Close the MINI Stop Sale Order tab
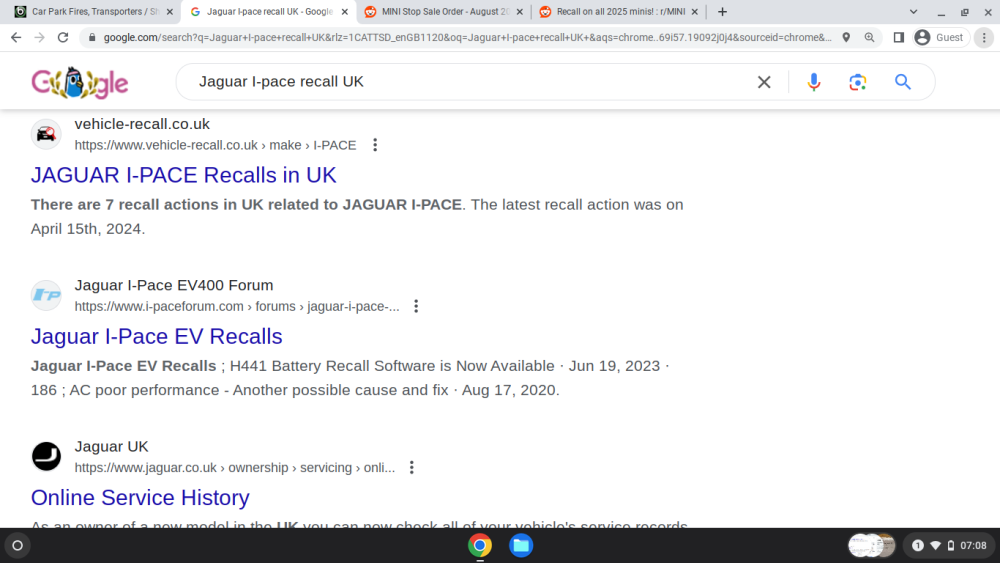The image size is (1000, 563). [x=520, y=11]
